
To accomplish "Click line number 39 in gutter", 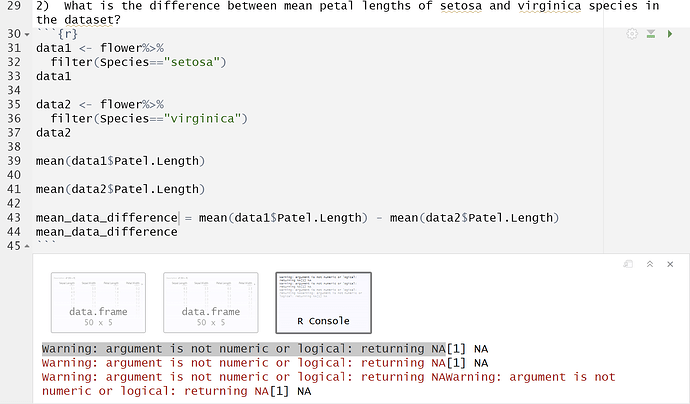I will [14, 161].
